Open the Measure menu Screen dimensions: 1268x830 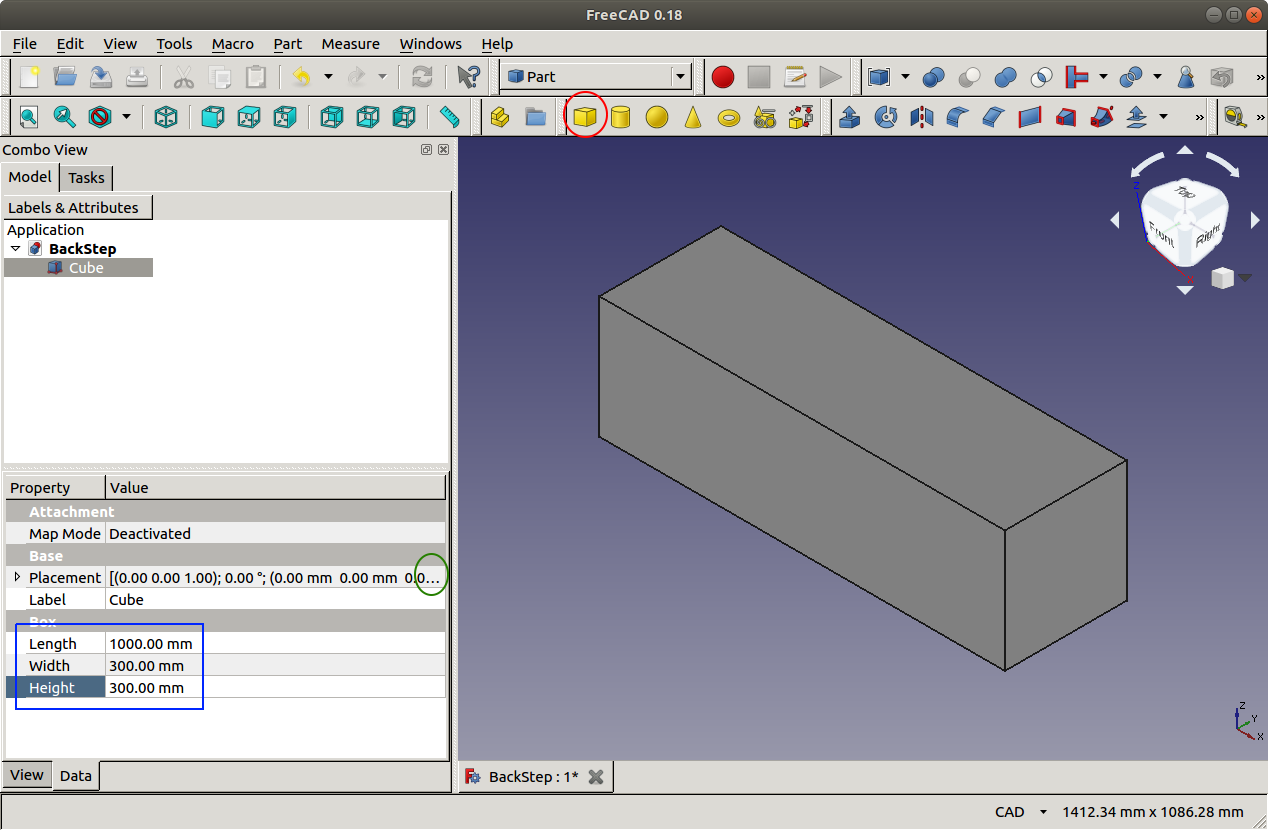pyautogui.click(x=350, y=44)
